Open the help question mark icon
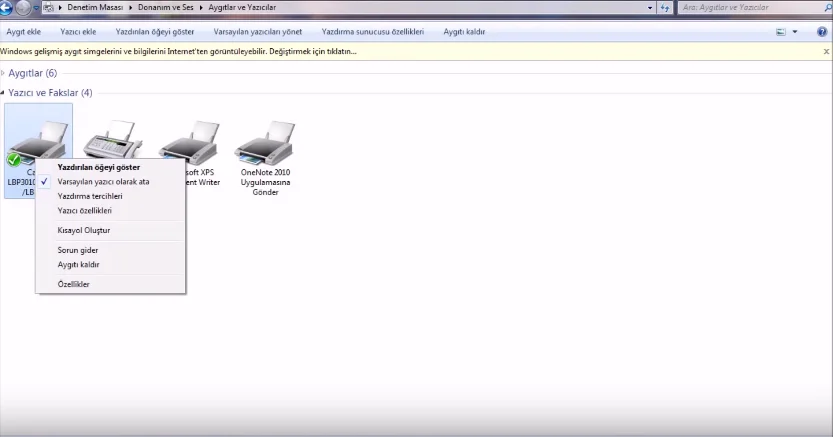The height and width of the screenshot is (437, 833). click(x=822, y=32)
